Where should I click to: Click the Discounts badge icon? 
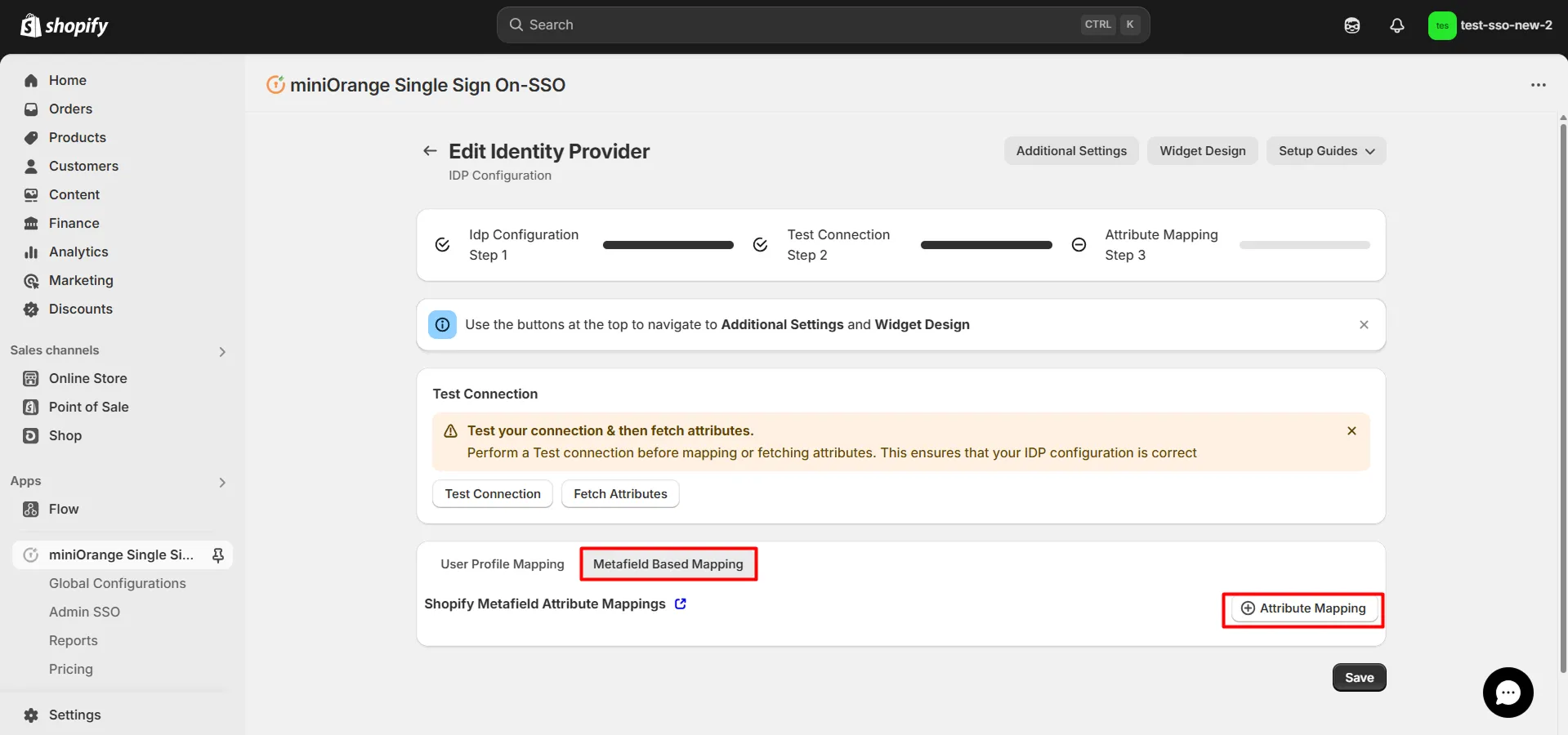tap(31, 309)
